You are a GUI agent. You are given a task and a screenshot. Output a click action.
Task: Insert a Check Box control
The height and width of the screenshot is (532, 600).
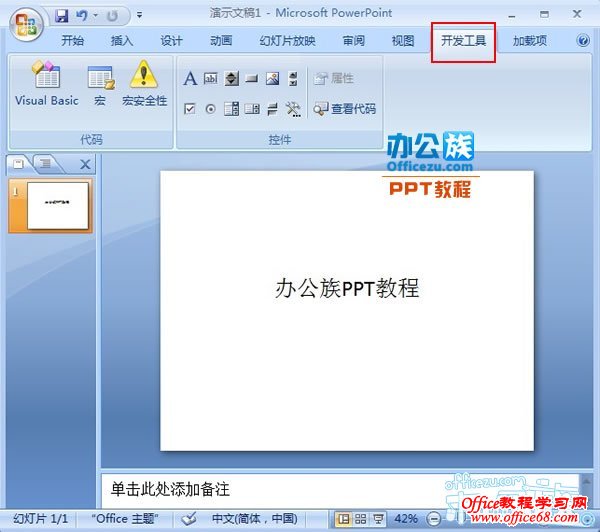[189, 109]
